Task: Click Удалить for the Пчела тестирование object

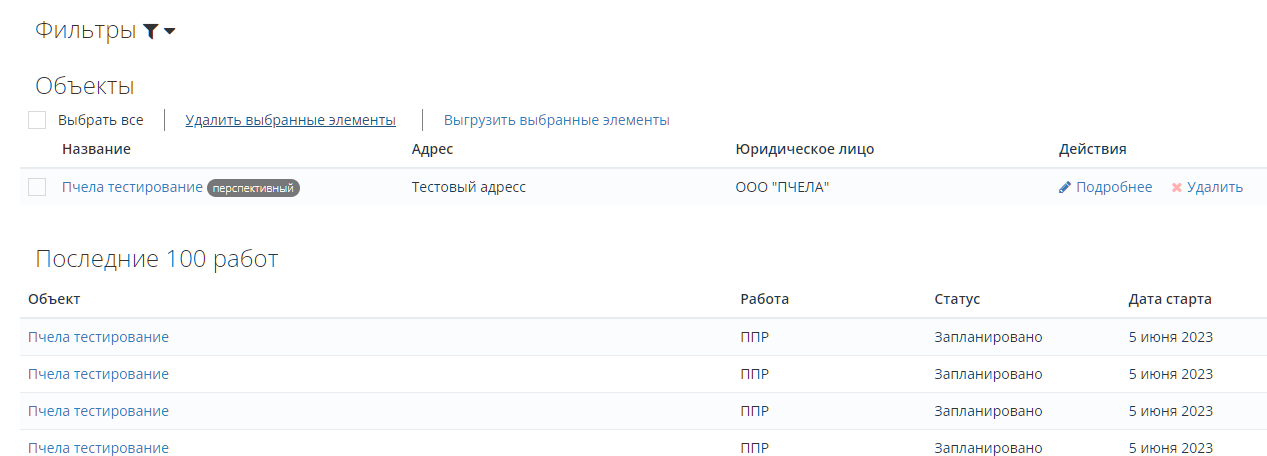Action: (1215, 187)
